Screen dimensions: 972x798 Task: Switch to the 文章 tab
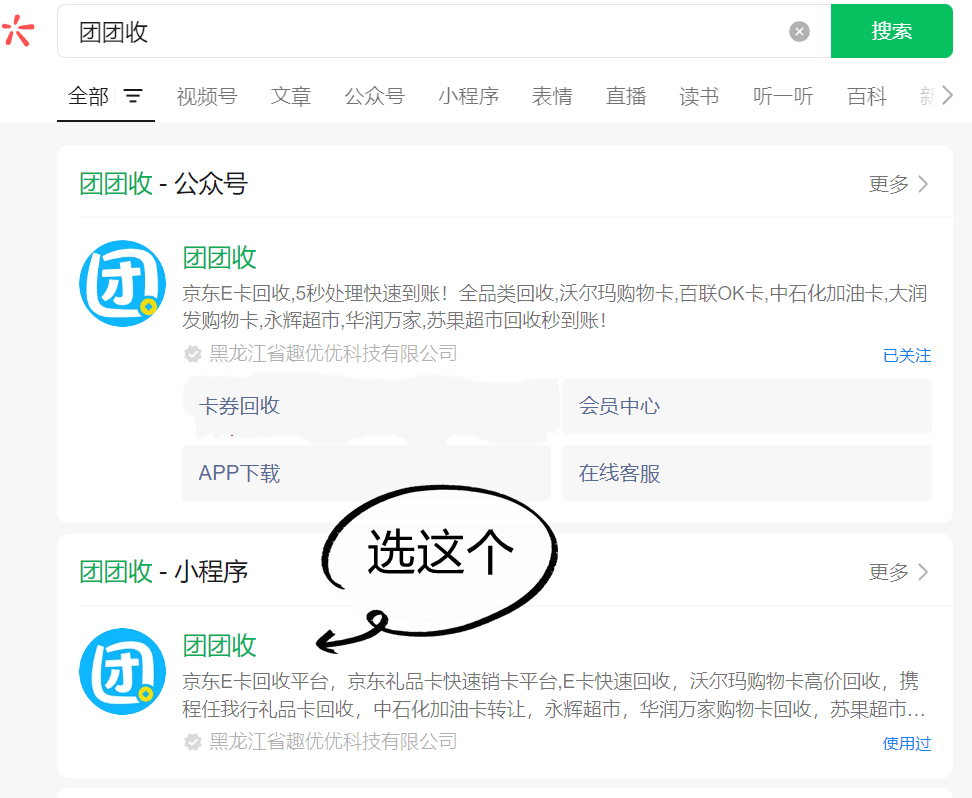pos(290,96)
